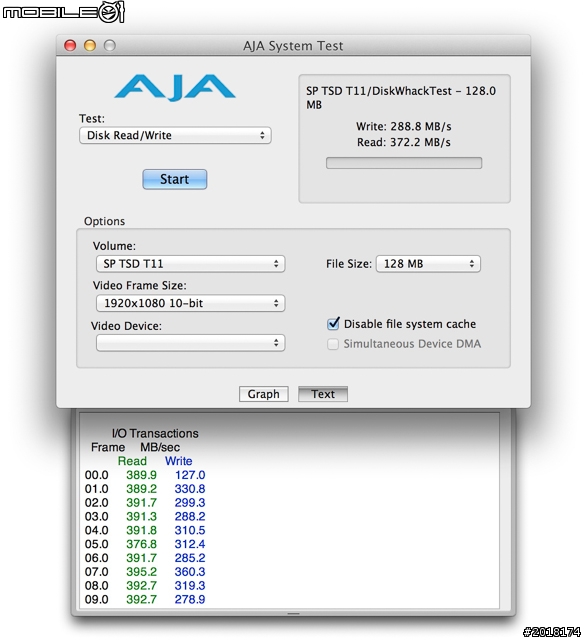
Task: Switch to Graph view
Action: tap(264, 394)
